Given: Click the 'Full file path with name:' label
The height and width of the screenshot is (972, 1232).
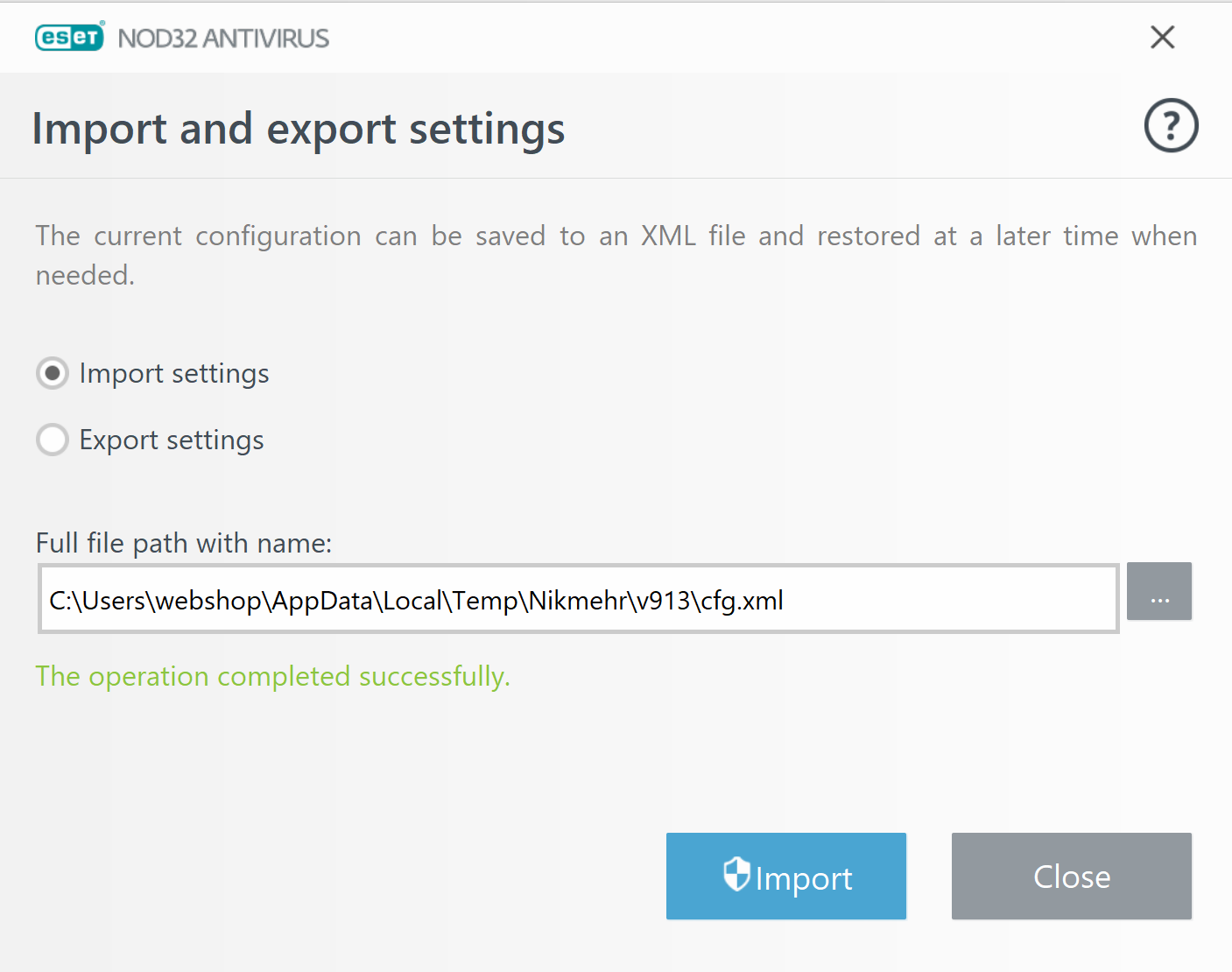Looking at the screenshot, I should tap(184, 543).
